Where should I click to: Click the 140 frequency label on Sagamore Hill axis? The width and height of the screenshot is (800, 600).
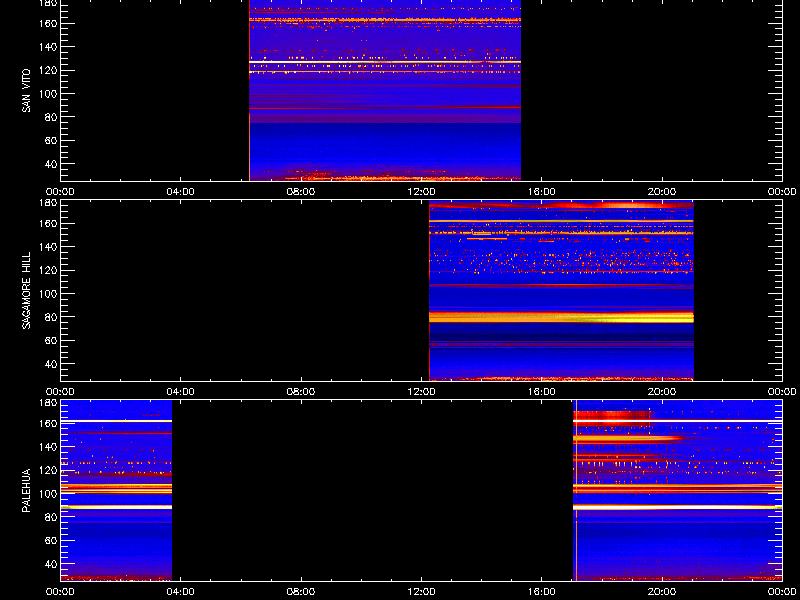[48, 247]
